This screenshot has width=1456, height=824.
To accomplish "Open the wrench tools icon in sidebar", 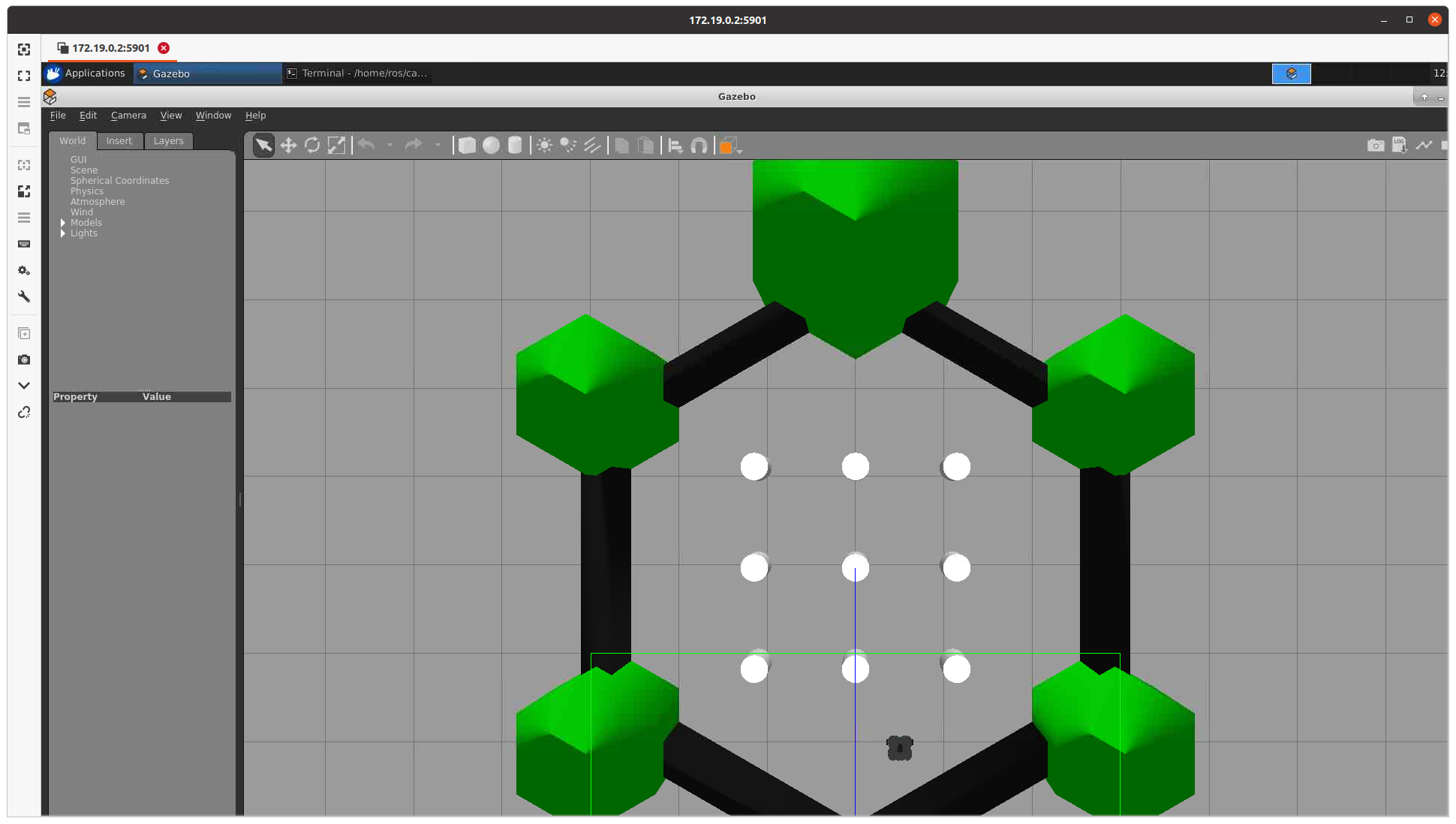I will click(x=24, y=296).
